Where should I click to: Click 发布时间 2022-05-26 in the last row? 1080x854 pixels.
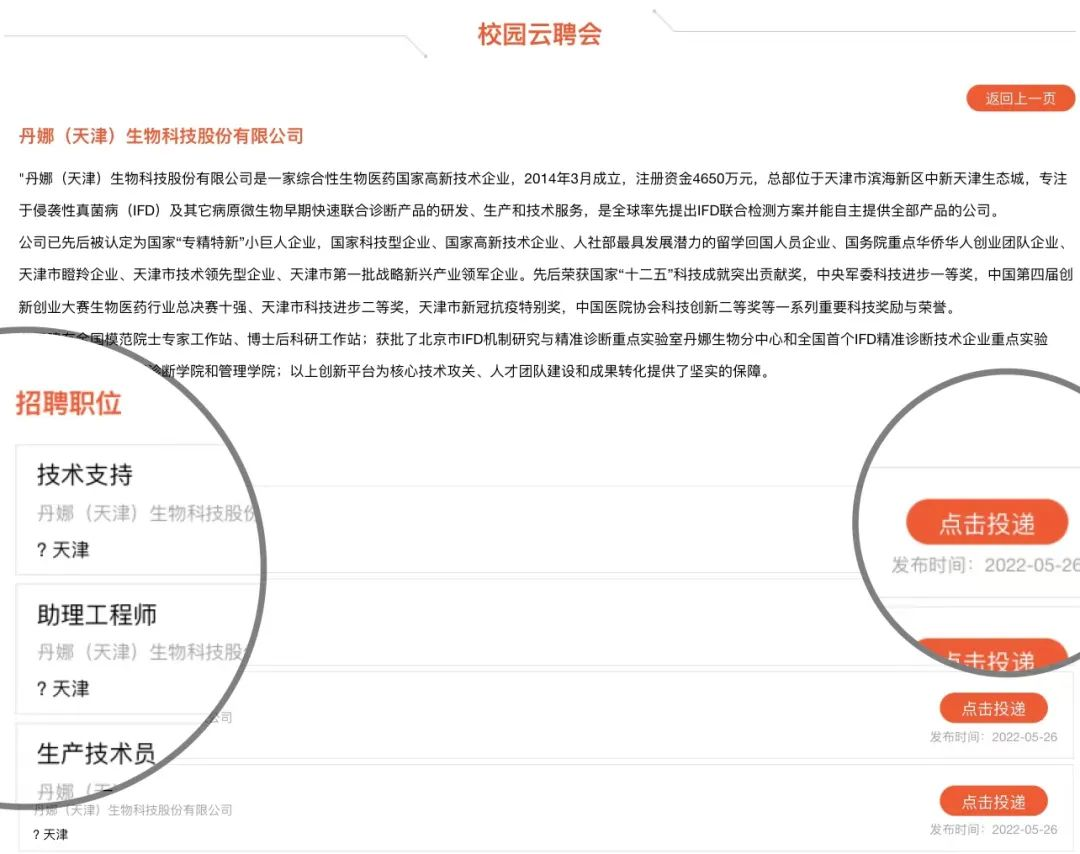click(x=993, y=830)
